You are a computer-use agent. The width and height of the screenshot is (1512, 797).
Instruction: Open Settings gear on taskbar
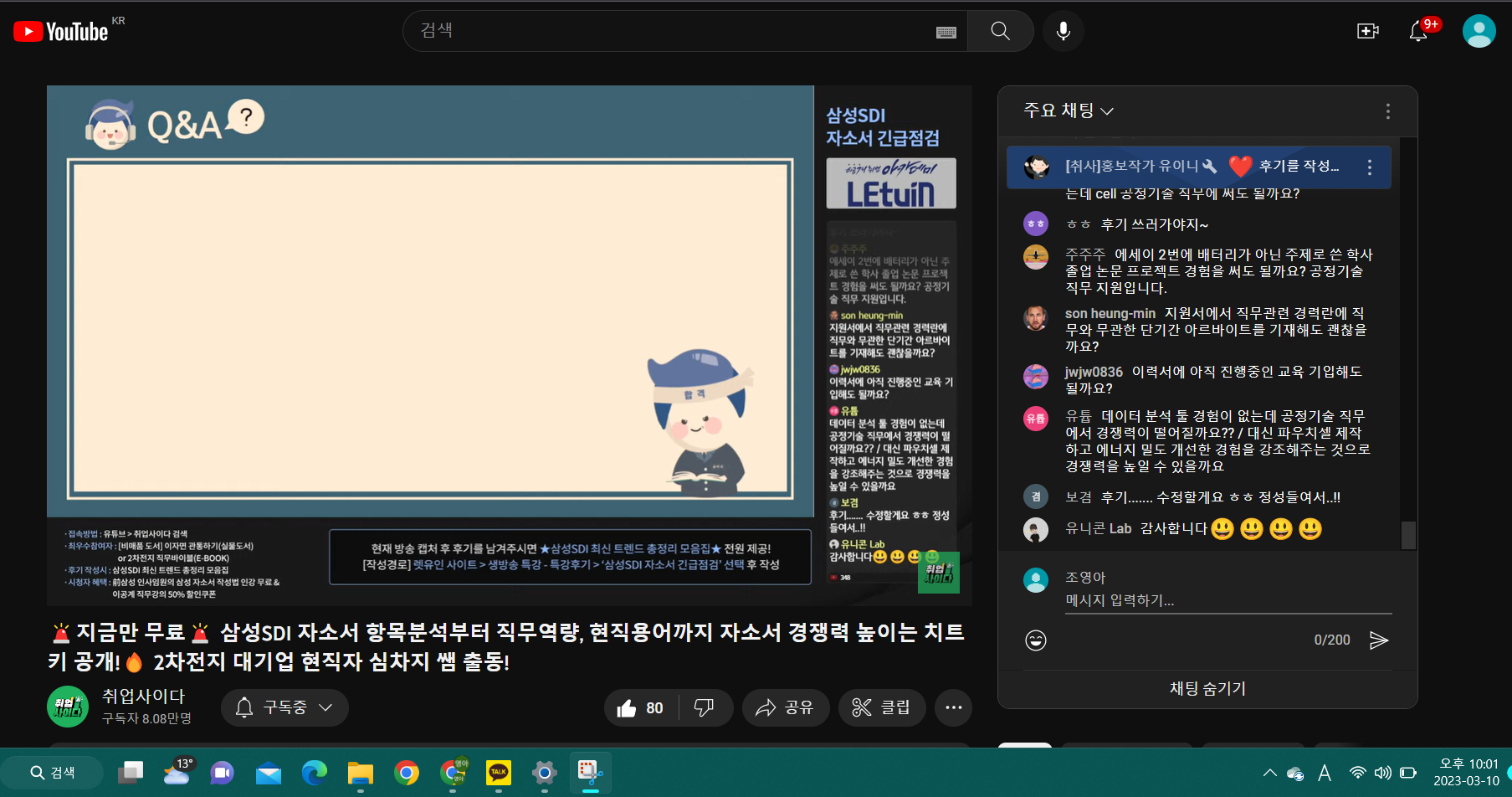coord(545,773)
